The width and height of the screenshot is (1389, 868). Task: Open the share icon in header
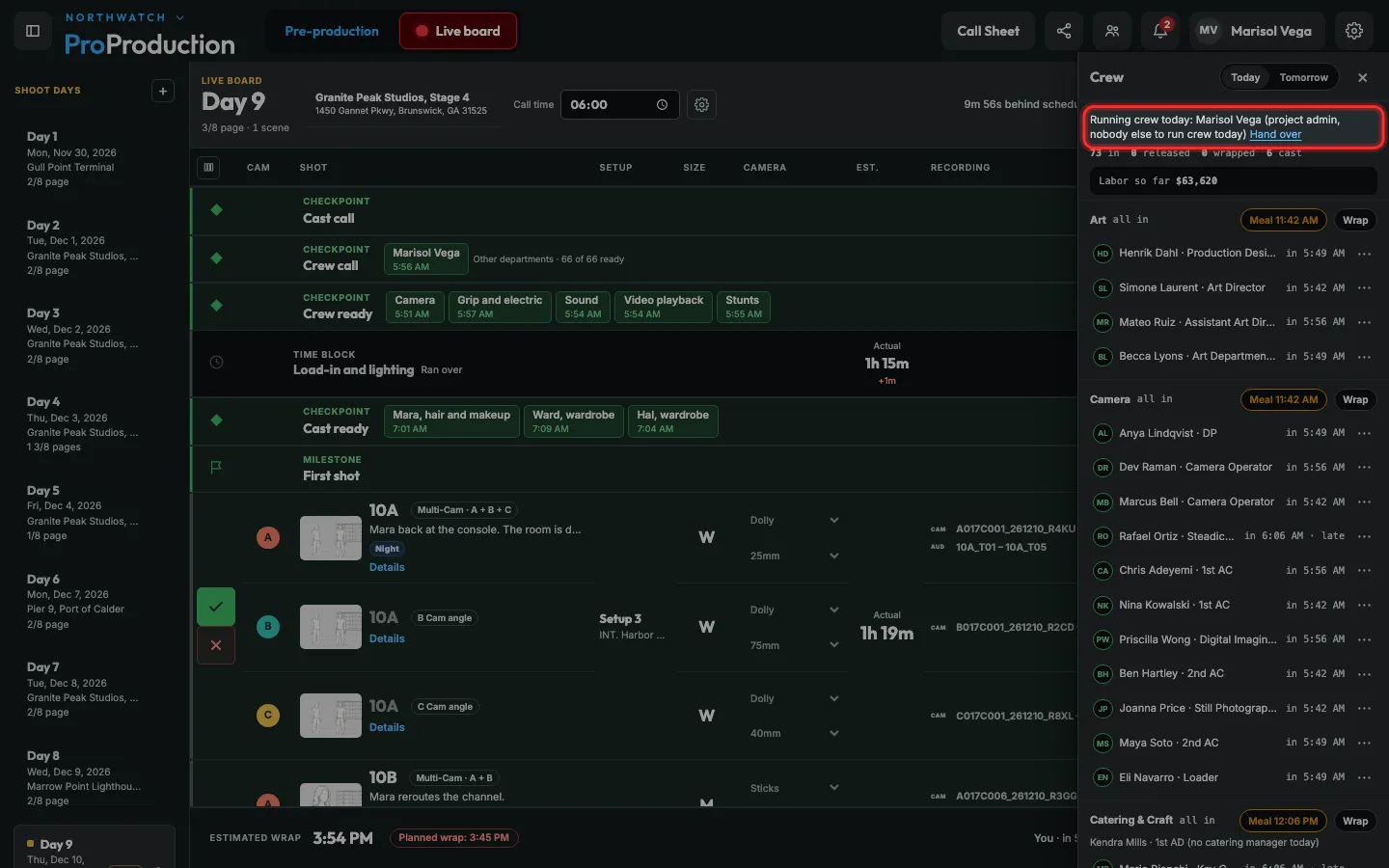tap(1064, 31)
